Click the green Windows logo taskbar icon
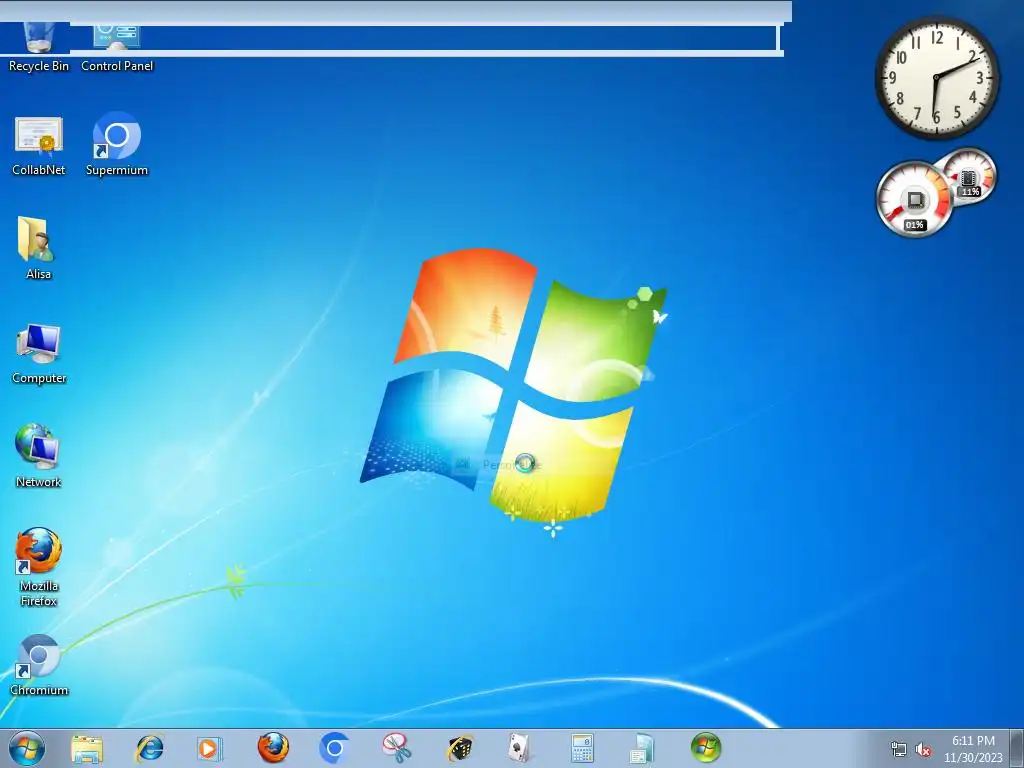 click(x=705, y=748)
